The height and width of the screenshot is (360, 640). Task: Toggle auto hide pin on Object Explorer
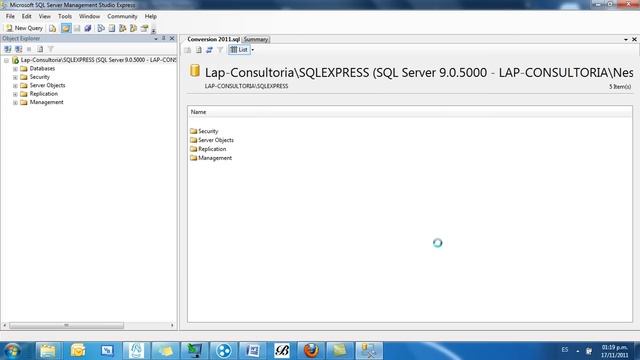coord(164,38)
